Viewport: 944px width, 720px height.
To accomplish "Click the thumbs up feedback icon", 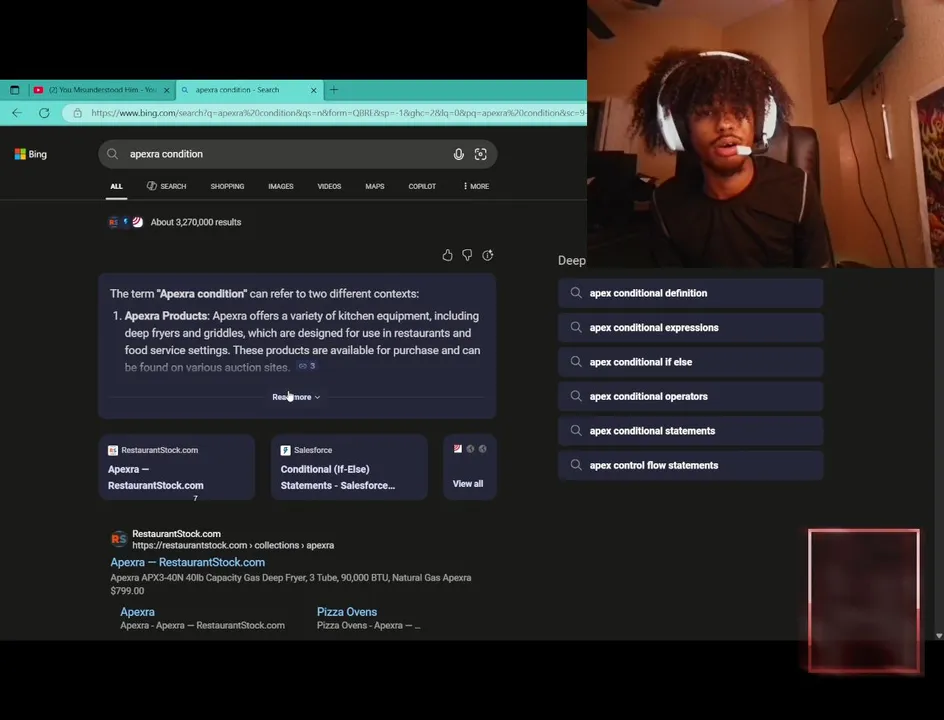I will (447, 255).
